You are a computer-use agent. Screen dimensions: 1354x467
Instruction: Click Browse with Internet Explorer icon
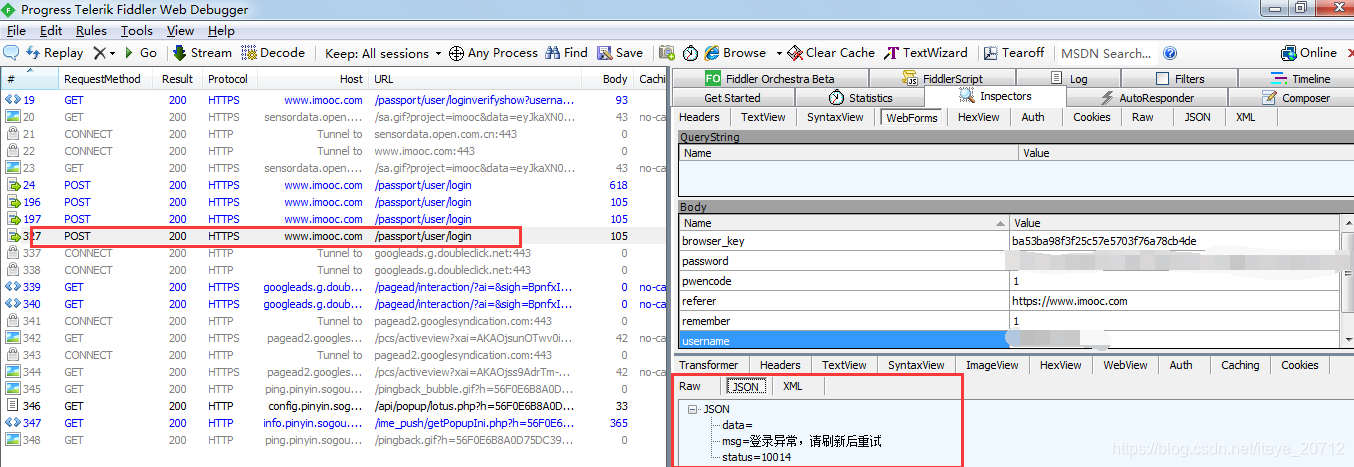click(x=713, y=53)
